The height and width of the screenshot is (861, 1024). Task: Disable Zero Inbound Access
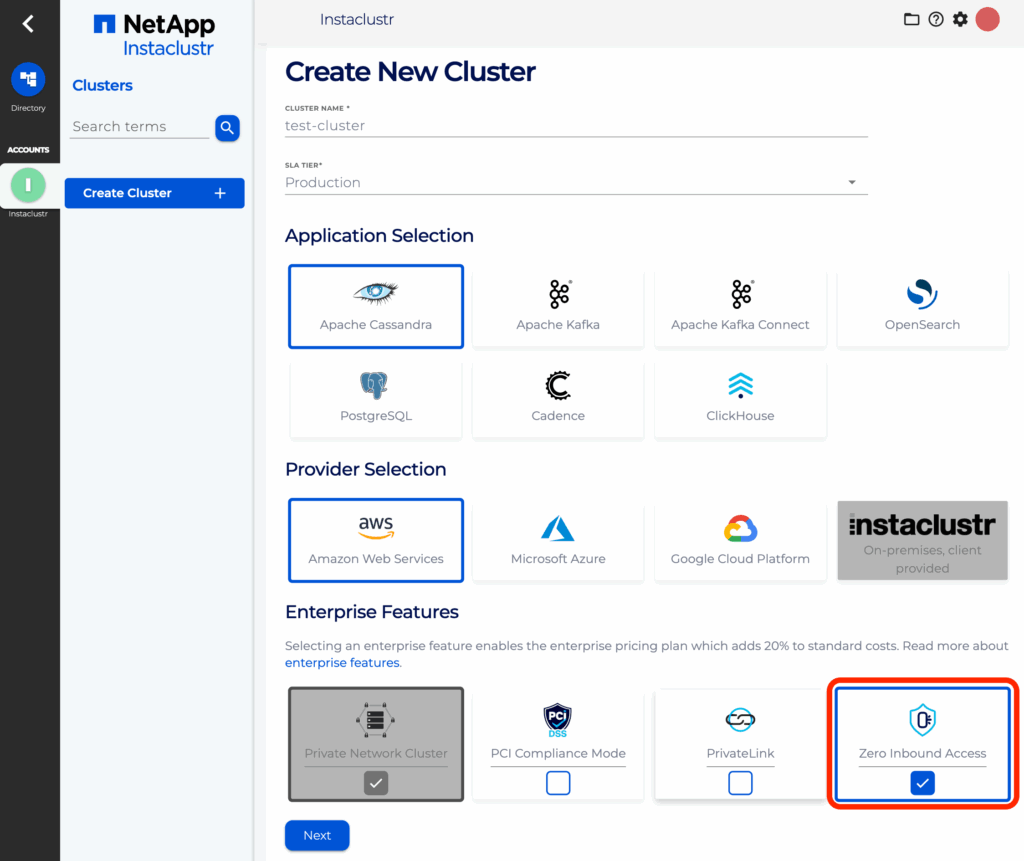point(921,783)
